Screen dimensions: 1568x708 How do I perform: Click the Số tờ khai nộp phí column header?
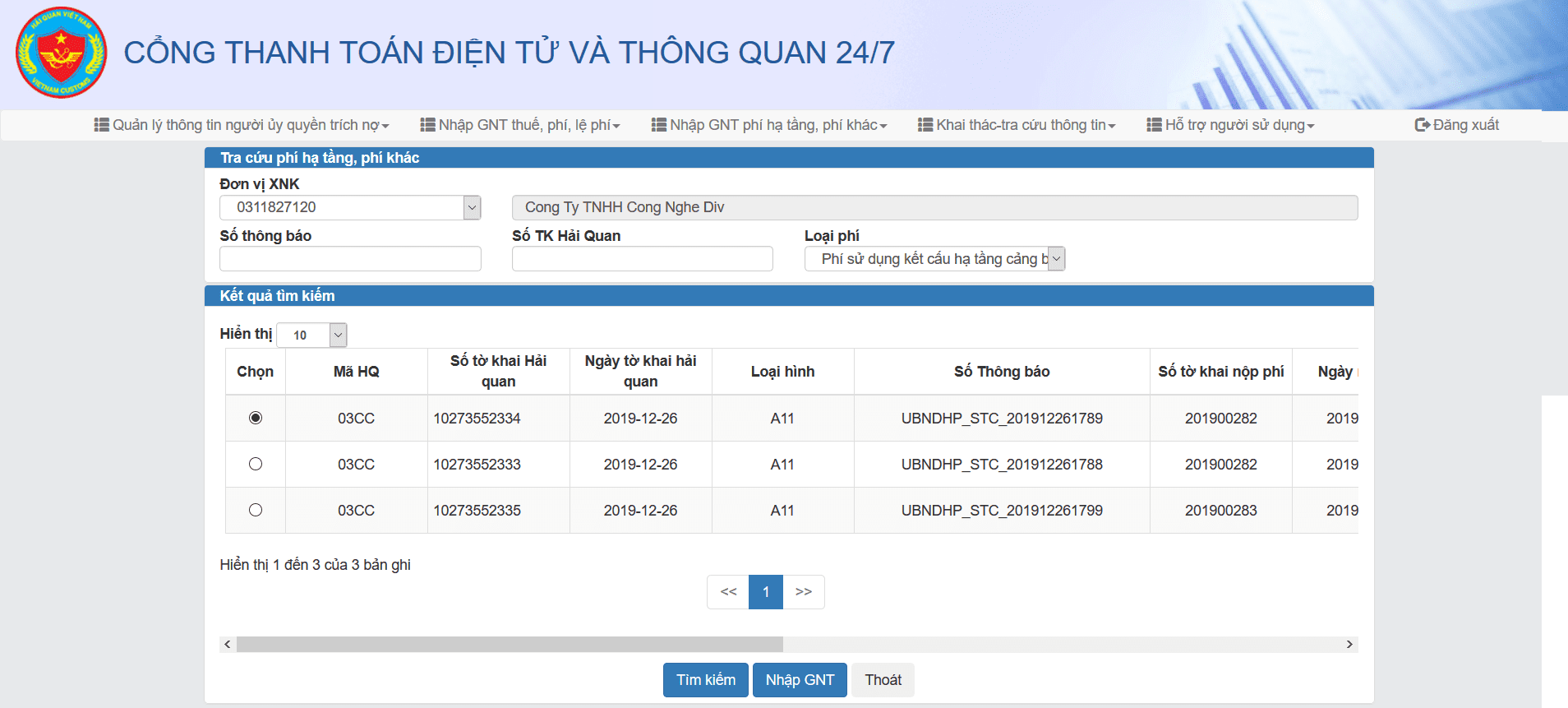(x=1221, y=372)
